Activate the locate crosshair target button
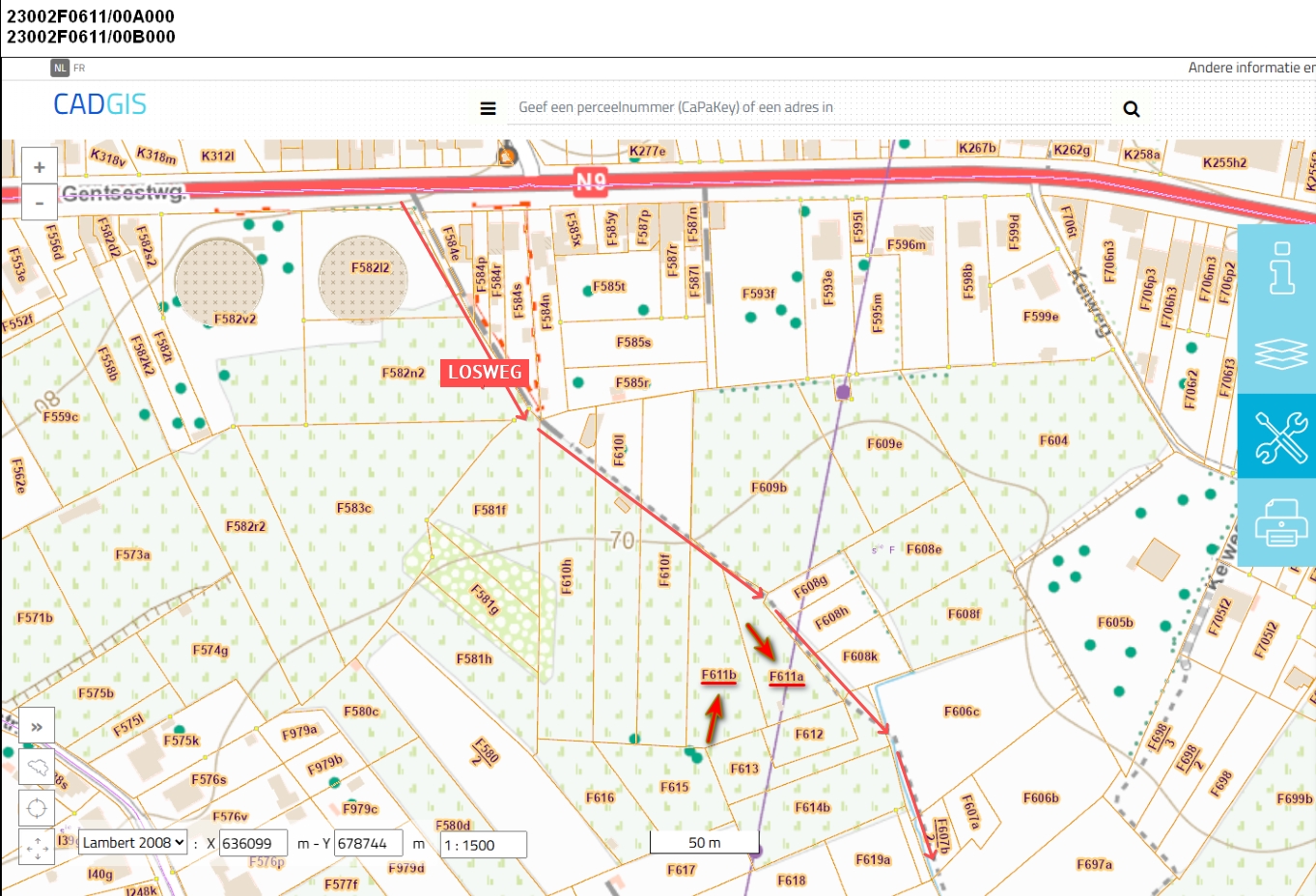The image size is (1316, 896). click(37, 808)
